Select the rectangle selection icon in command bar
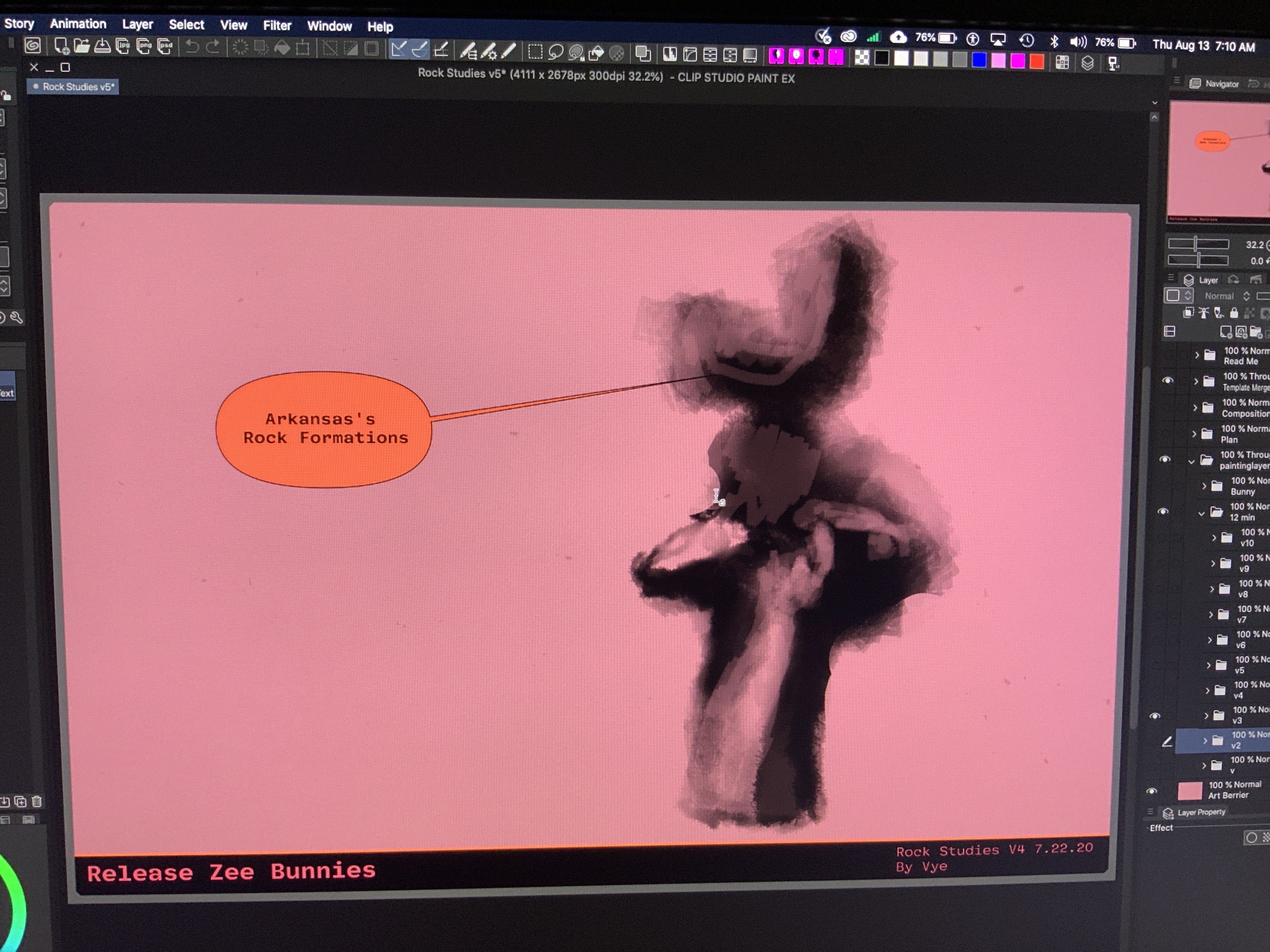This screenshot has height=952, width=1270. click(535, 52)
